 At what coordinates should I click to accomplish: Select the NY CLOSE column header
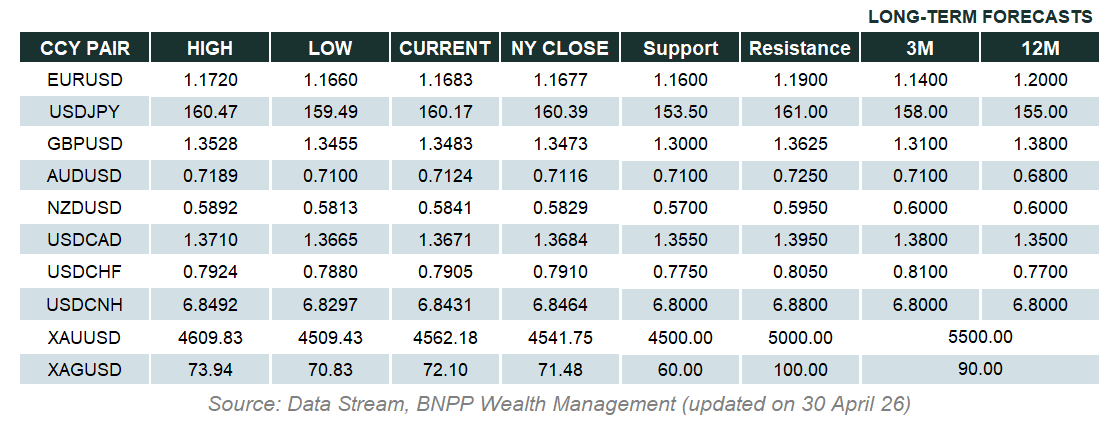coord(559,48)
